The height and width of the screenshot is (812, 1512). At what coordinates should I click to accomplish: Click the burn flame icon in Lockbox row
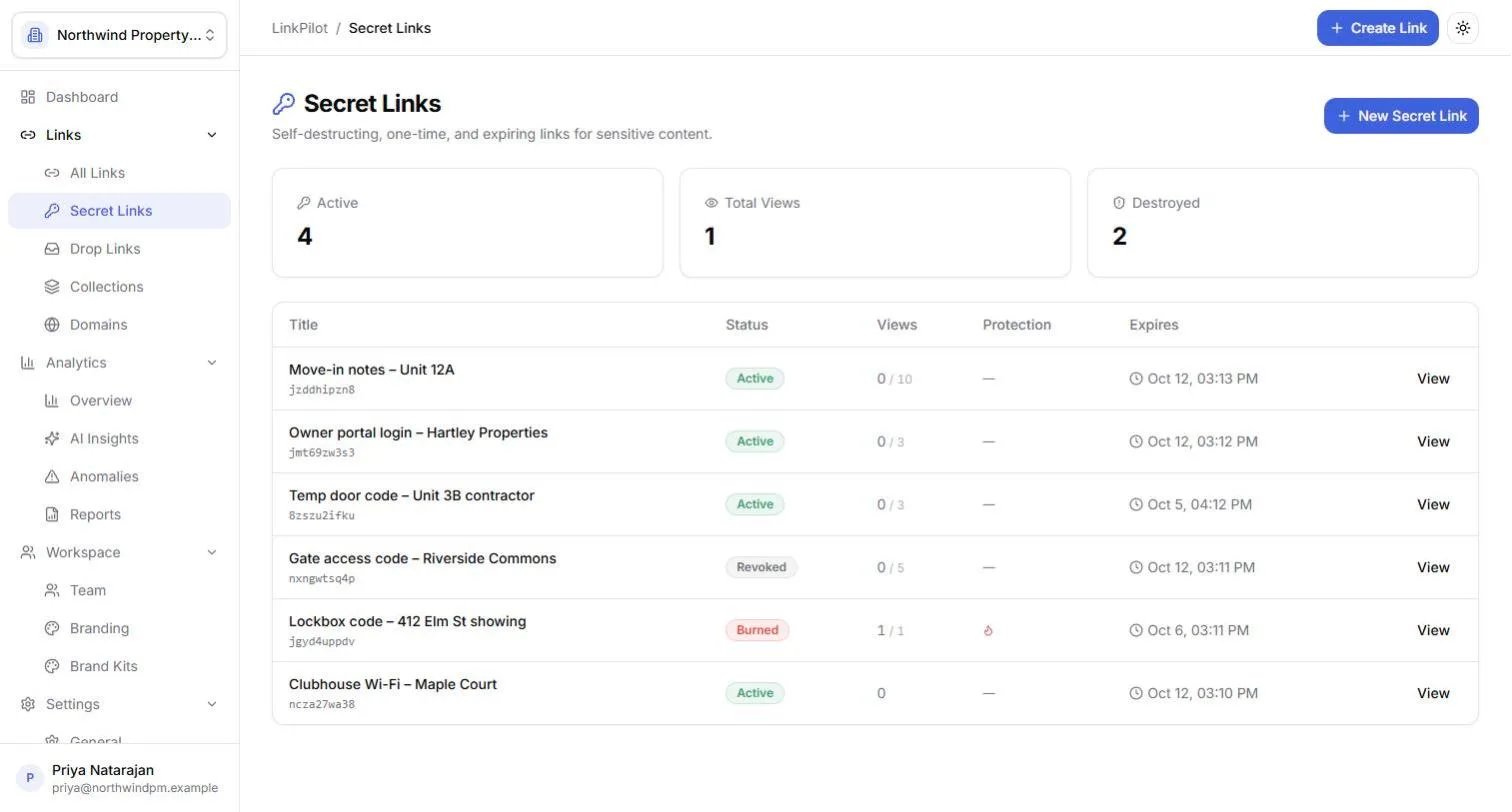[988, 631]
